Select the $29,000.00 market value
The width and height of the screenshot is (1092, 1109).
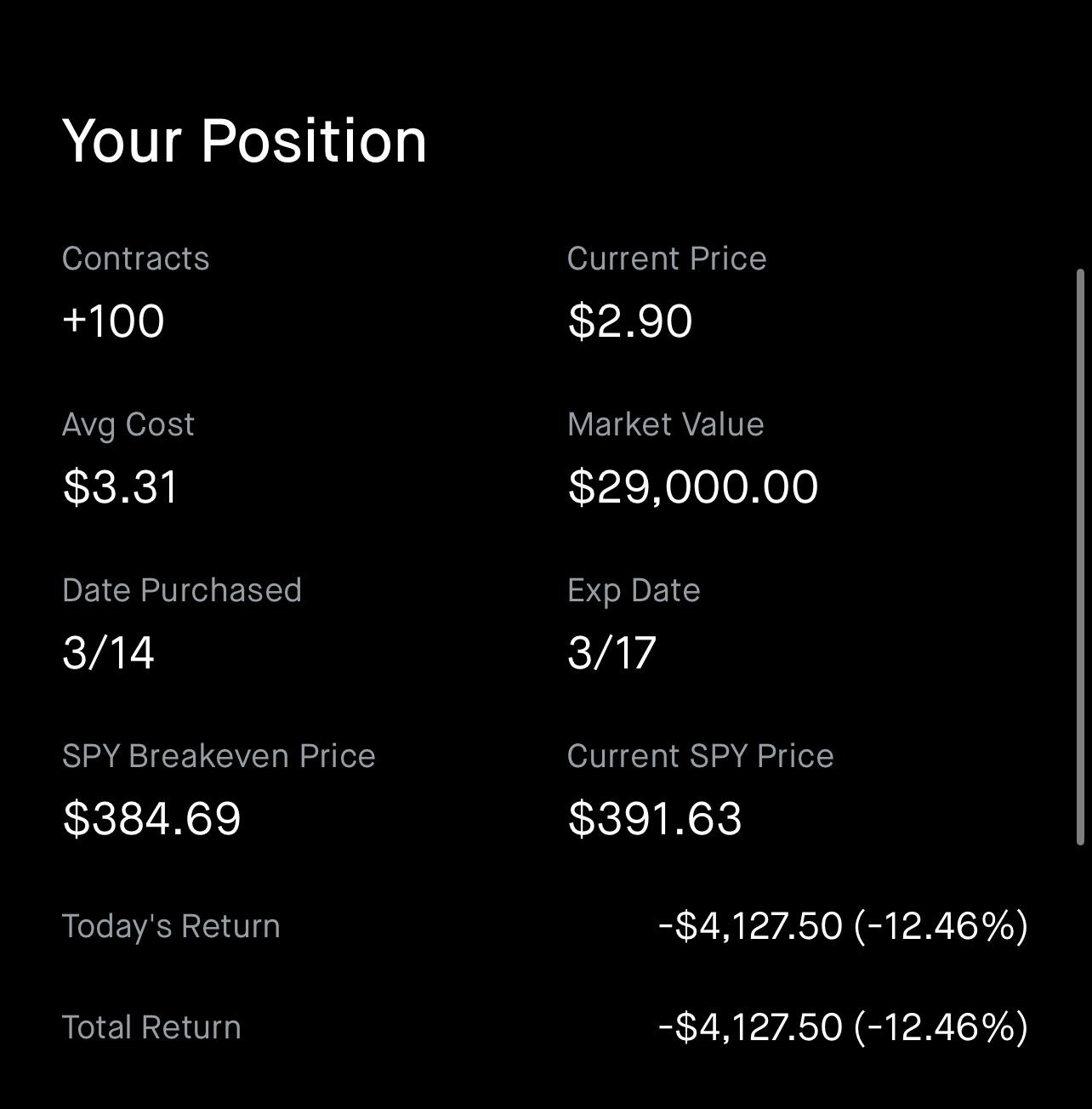[692, 487]
